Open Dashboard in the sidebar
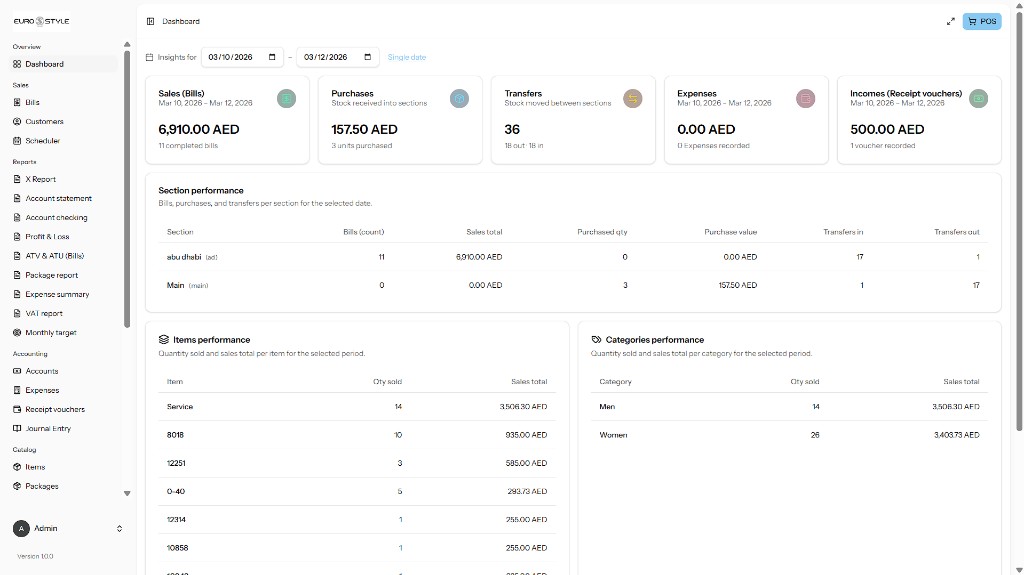1024x575 pixels. pyautogui.click(x=65, y=64)
